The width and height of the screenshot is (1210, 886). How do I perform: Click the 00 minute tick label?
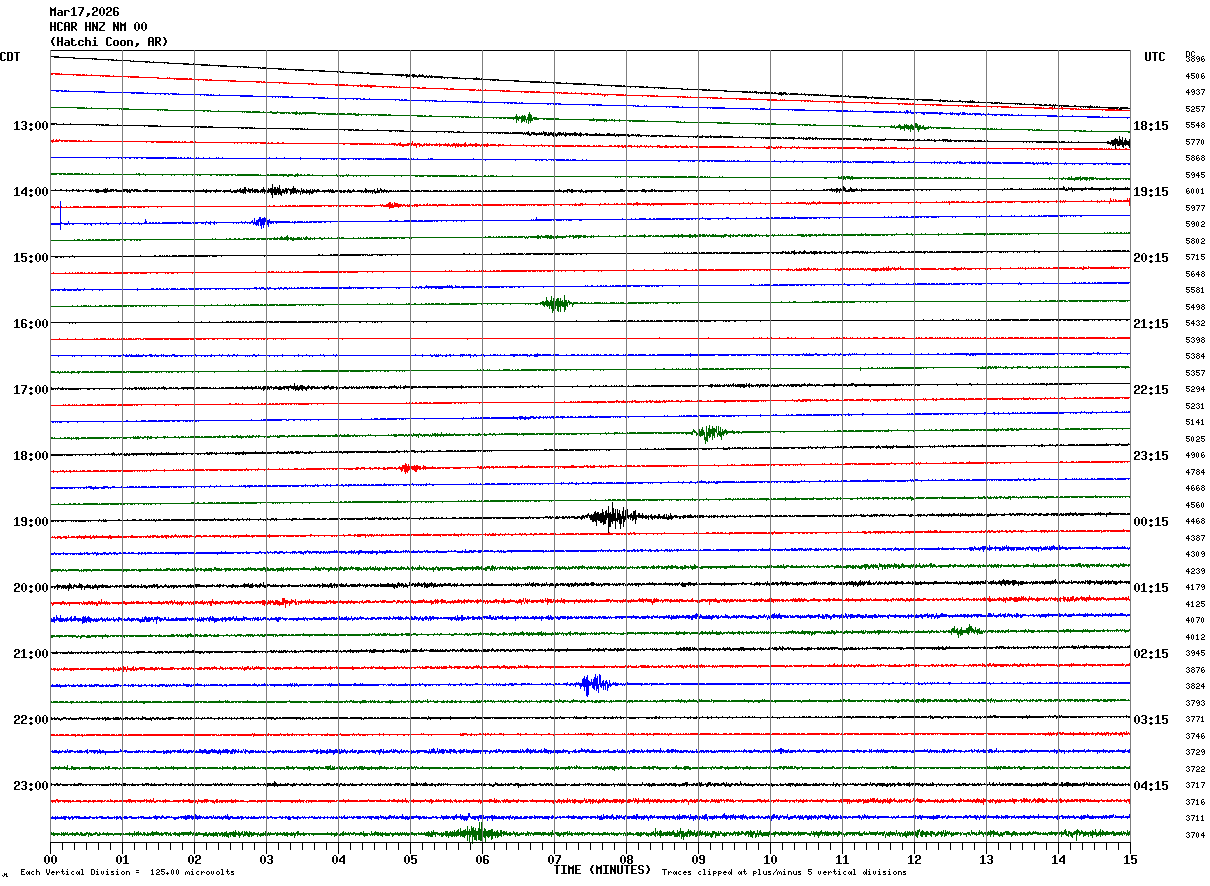(x=51, y=859)
